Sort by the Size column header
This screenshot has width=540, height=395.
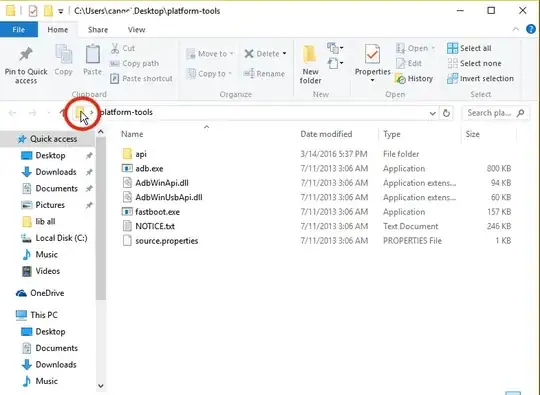(472, 134)
